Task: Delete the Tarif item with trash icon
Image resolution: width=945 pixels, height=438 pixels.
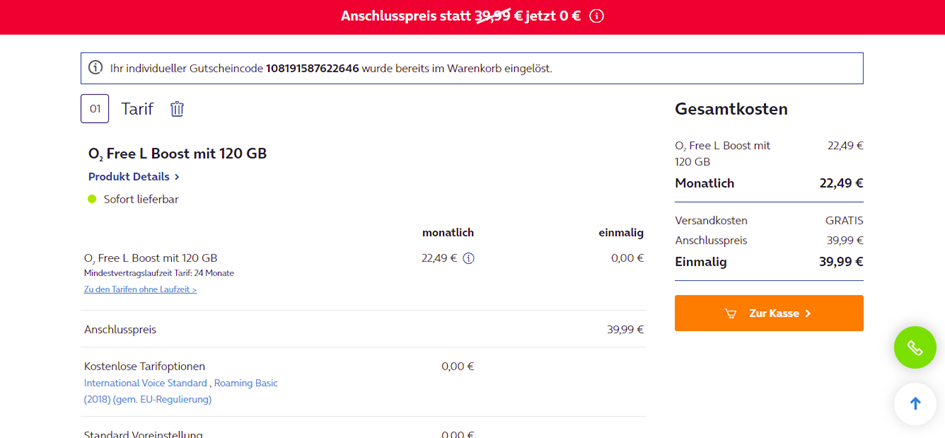Action: point(177,109)
